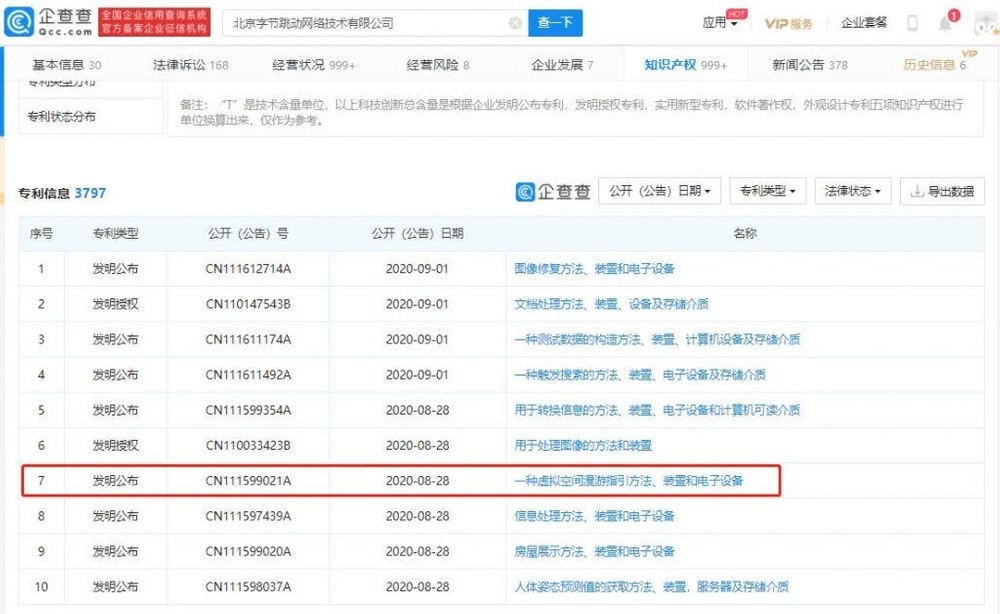Open patent 一种测试数据的构造方法 link

[x=657, y=339]
